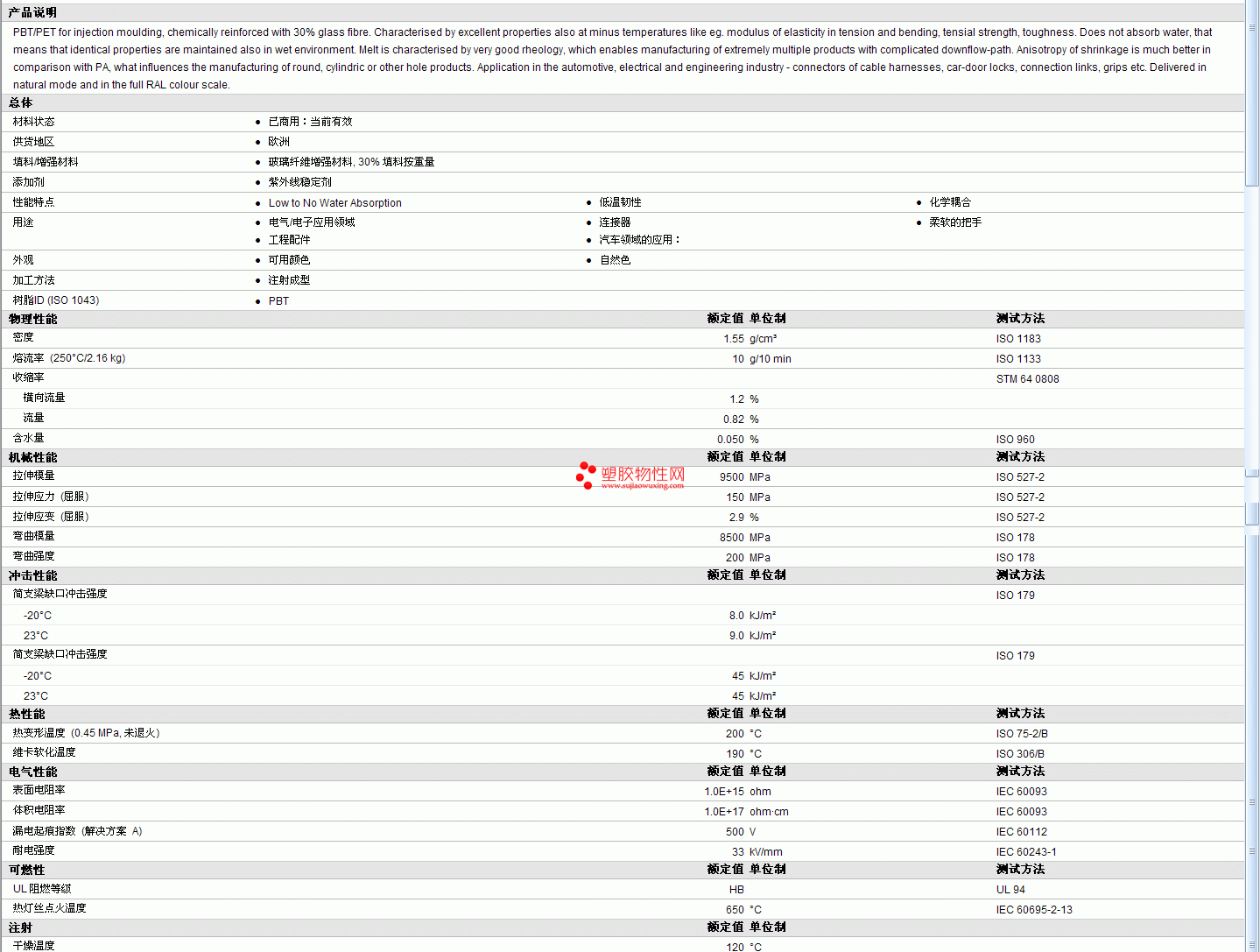The height and width of the screenshot is (952, 1260).
Task: Select the 树脂ID (ISO 1043) label
Action: (x=56, y=300)
